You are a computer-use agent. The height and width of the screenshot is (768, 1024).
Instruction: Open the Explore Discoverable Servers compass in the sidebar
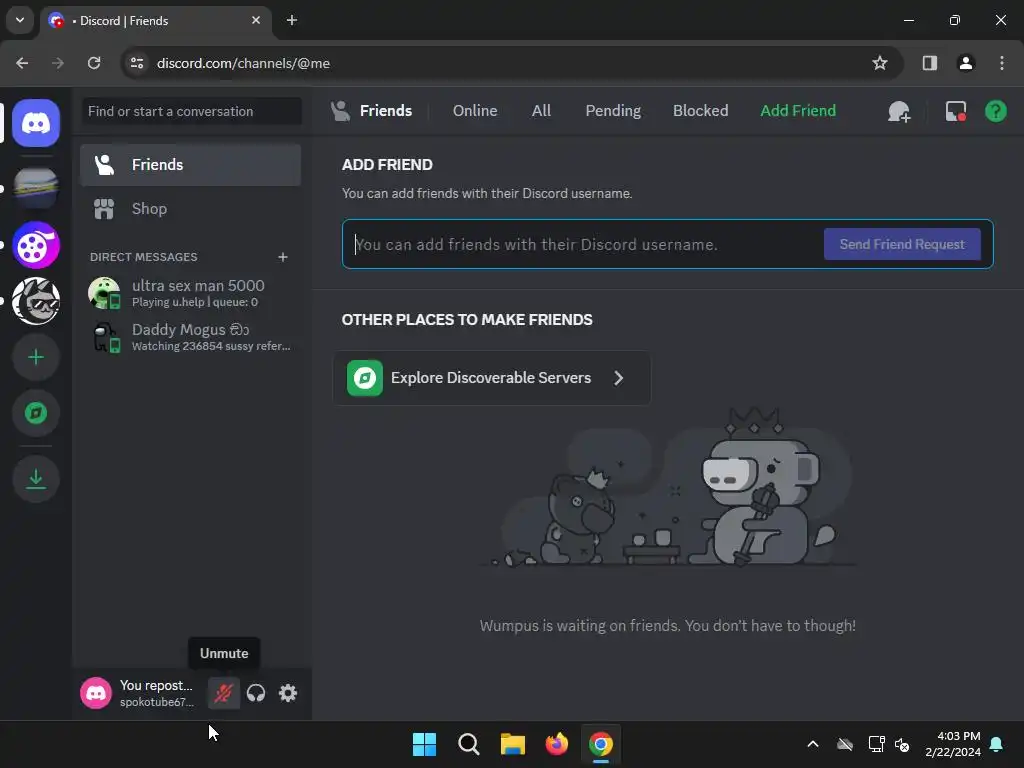coord(36,413)
